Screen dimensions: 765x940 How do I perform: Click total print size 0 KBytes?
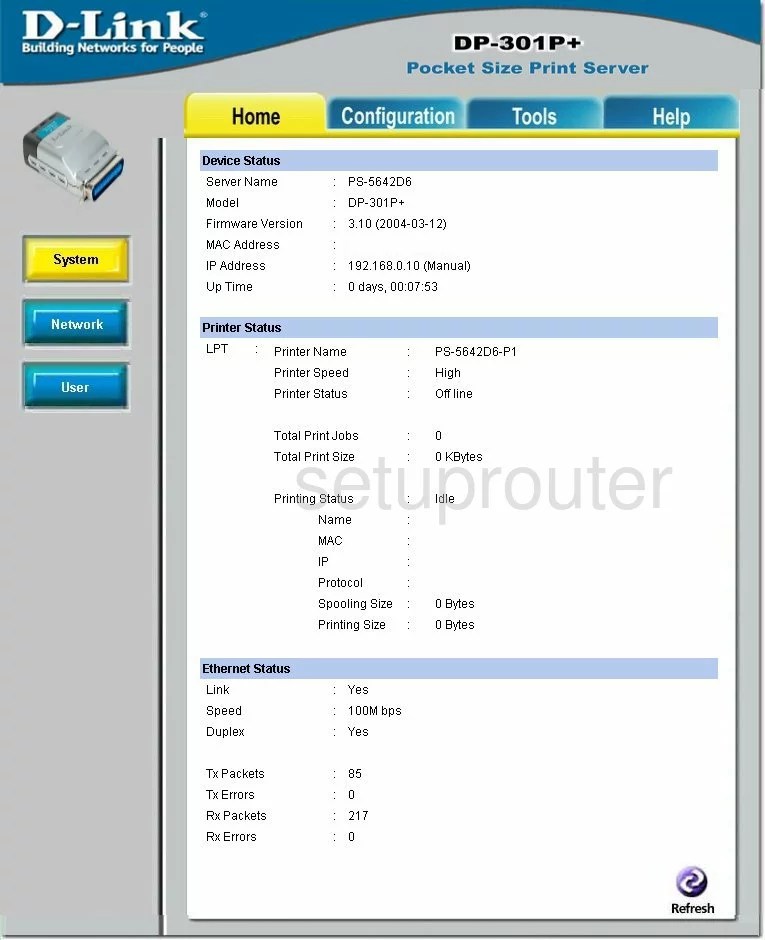point(458,457)
